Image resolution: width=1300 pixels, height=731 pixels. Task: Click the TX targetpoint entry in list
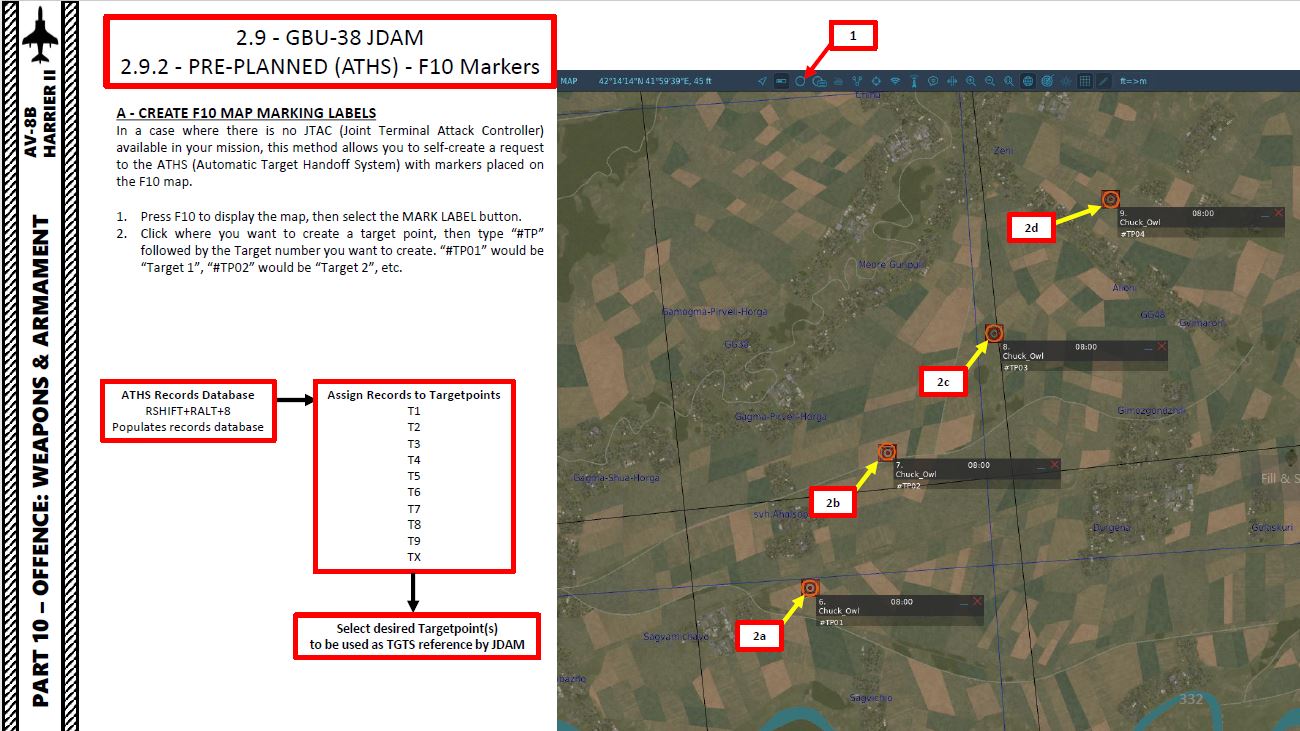414,557
